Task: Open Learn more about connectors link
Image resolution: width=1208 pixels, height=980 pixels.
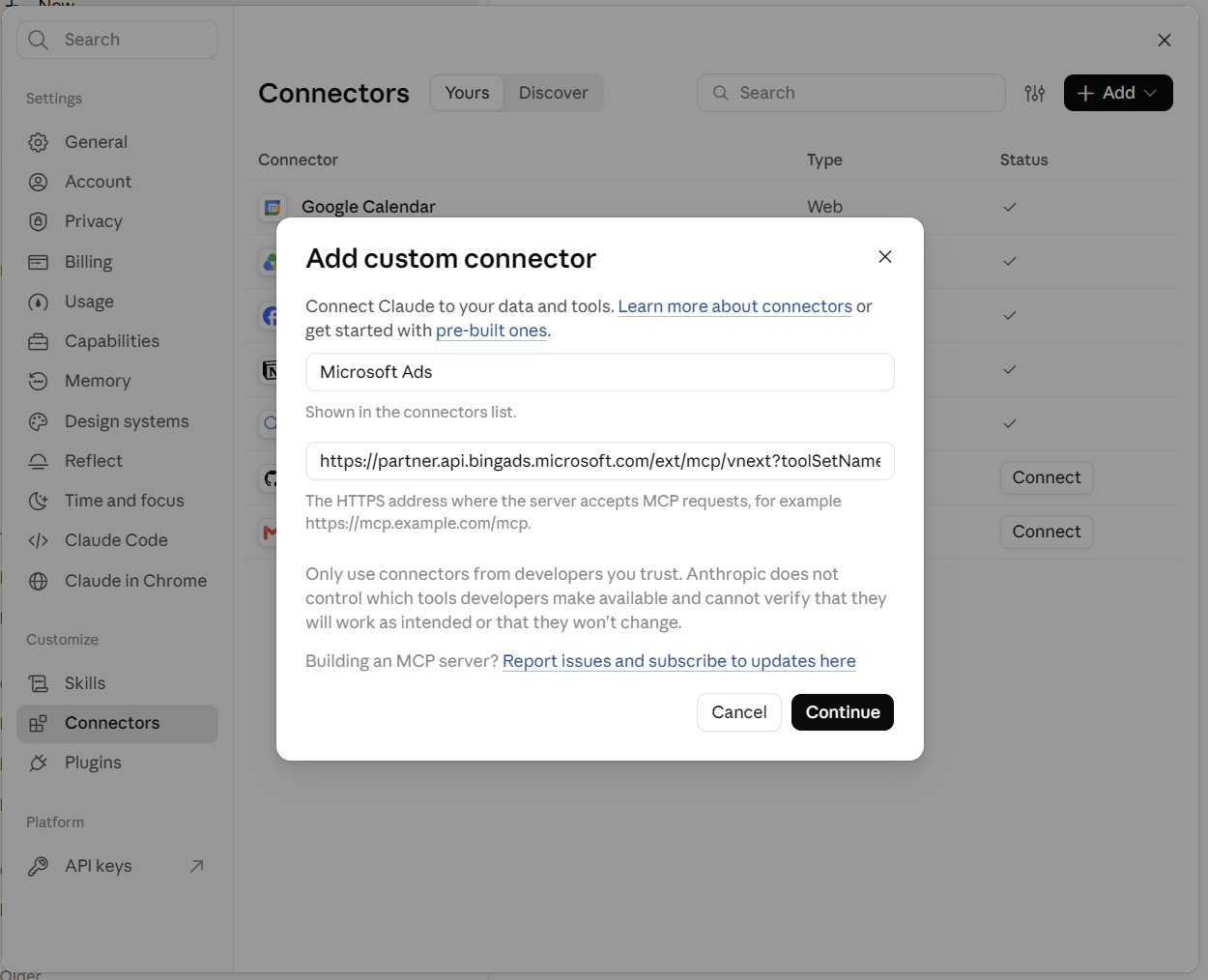Action: [735, 306]
